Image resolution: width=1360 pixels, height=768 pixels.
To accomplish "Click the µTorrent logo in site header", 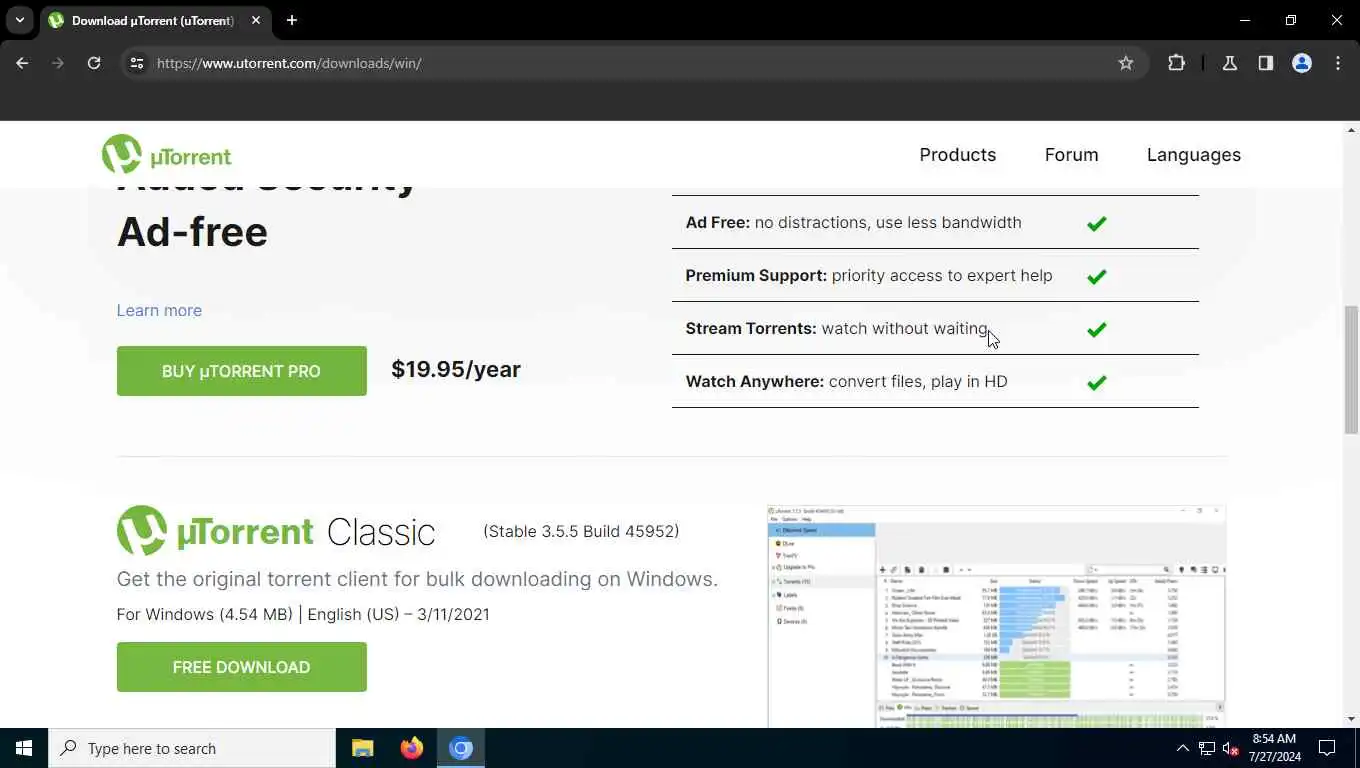I will 166,155.
